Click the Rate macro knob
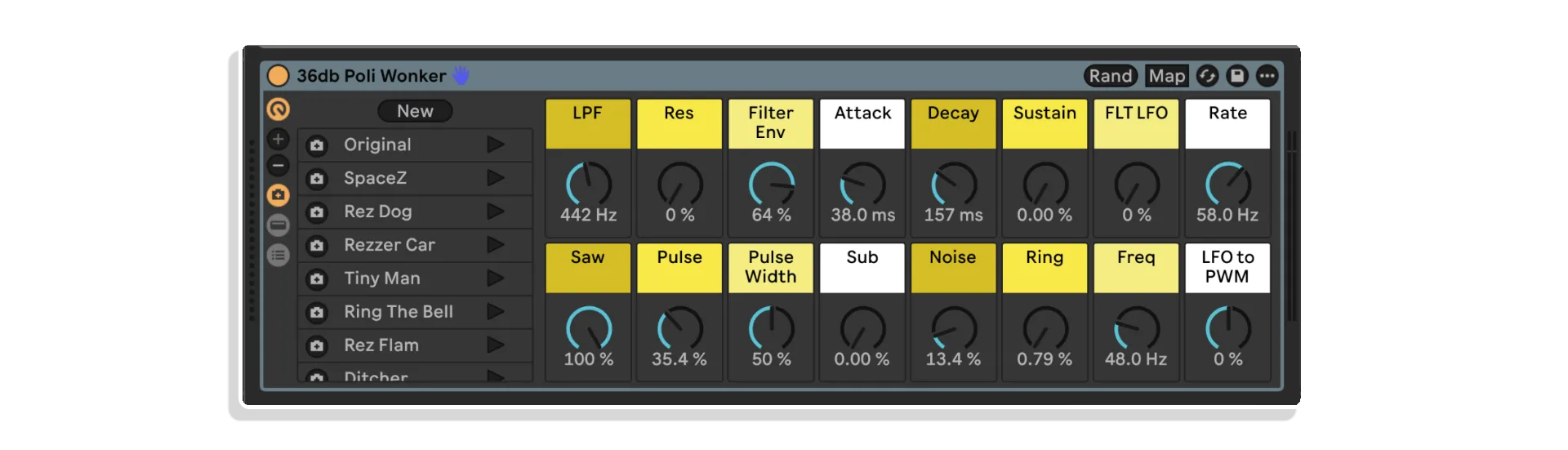This screenshot has width=1568, height=450. tap(1228, 184)
